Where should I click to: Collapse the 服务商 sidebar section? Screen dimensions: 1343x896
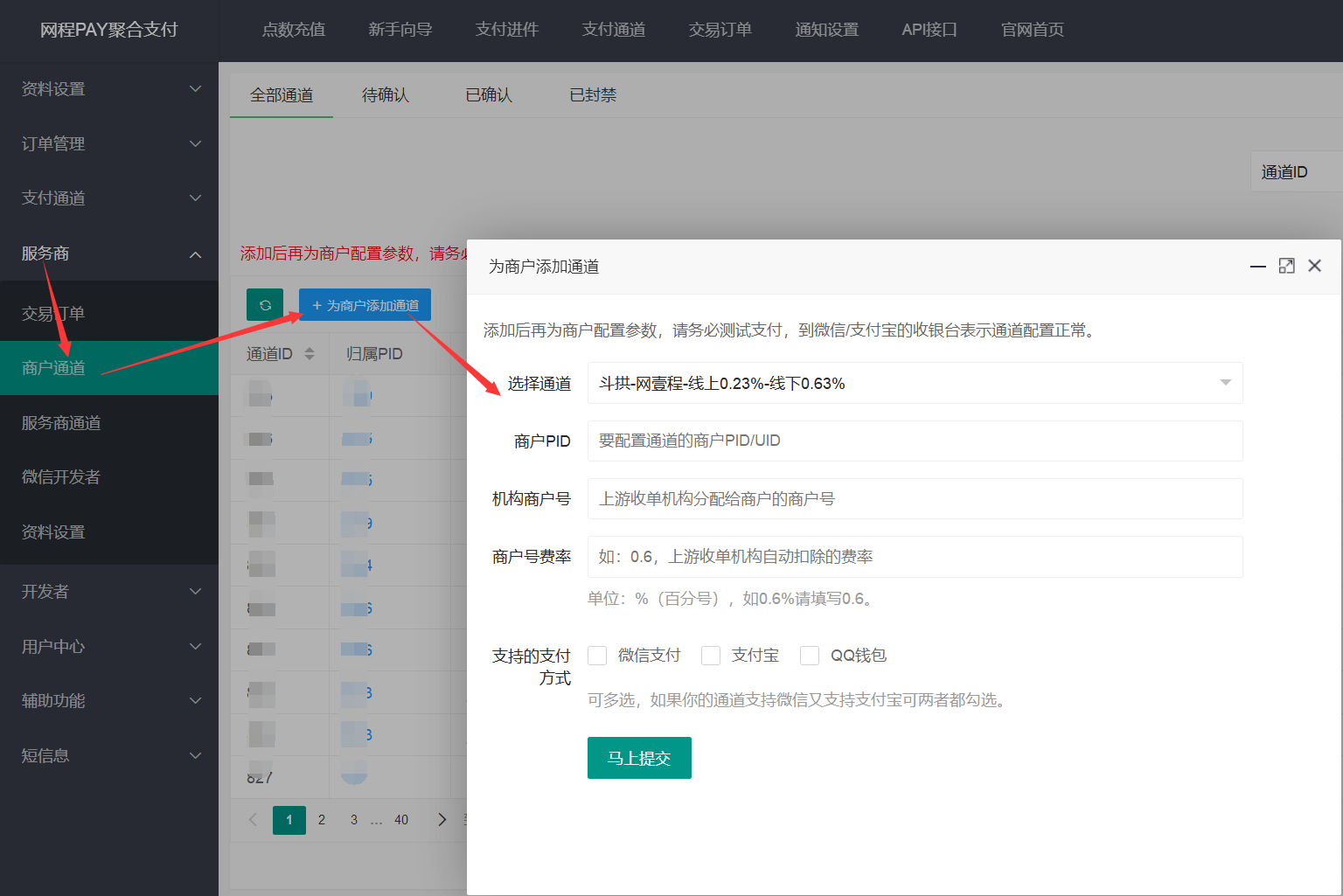click(x=108, y=254)
